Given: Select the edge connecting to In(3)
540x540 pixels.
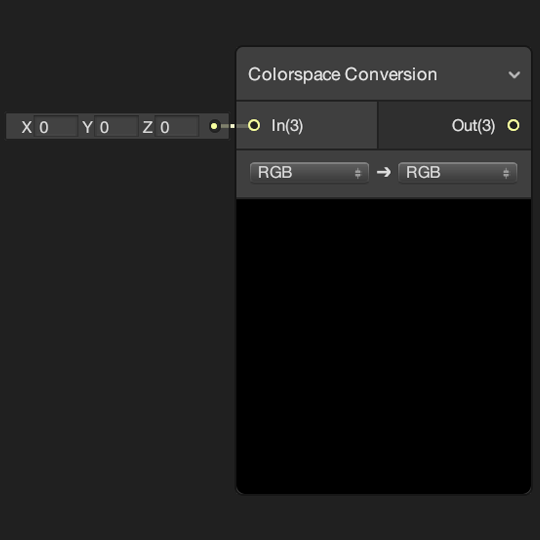Looking at the screenshot, I should (234, 126).
